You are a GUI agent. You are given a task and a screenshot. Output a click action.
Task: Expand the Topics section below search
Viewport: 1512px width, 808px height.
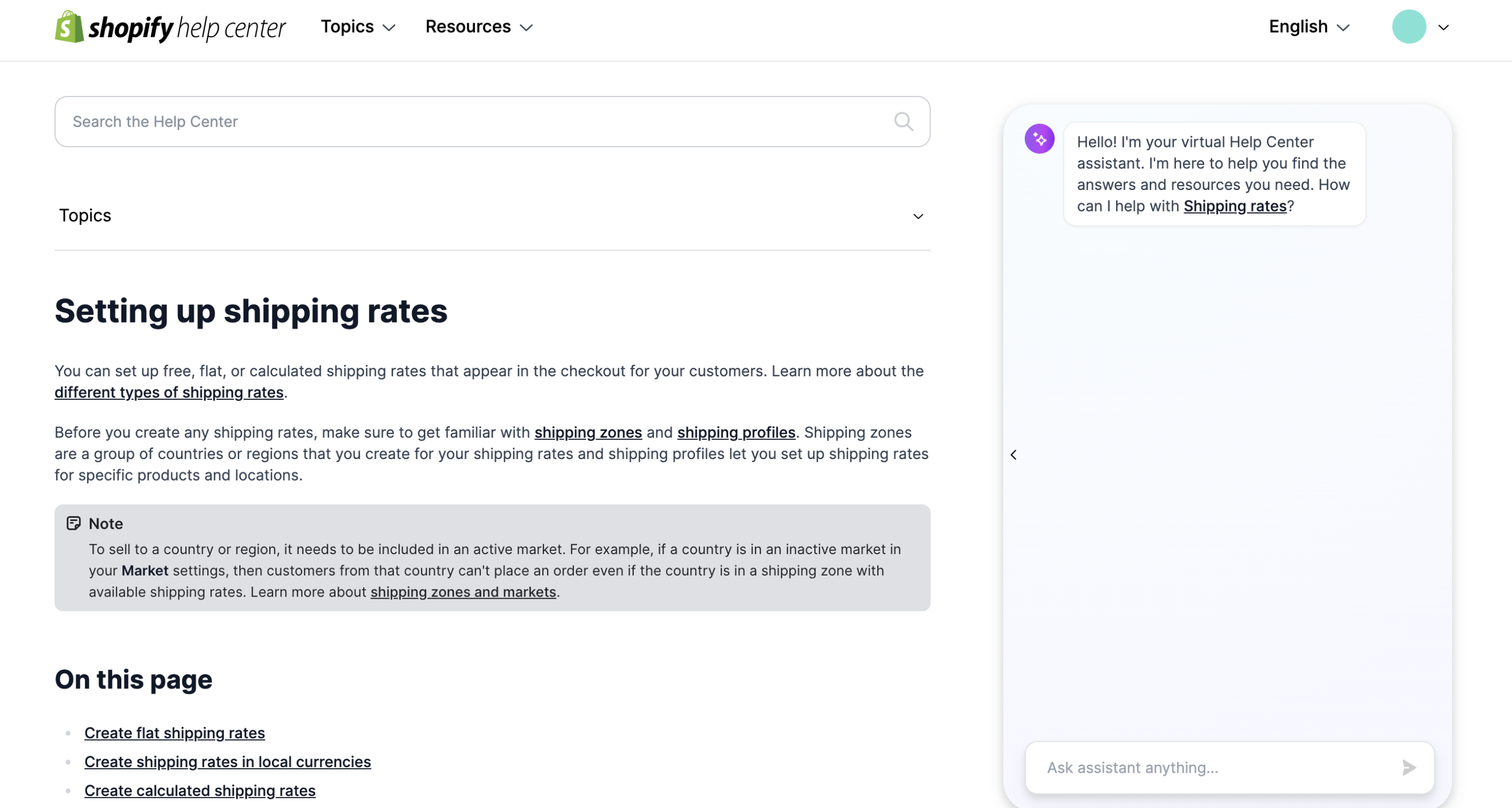[918, 217]
